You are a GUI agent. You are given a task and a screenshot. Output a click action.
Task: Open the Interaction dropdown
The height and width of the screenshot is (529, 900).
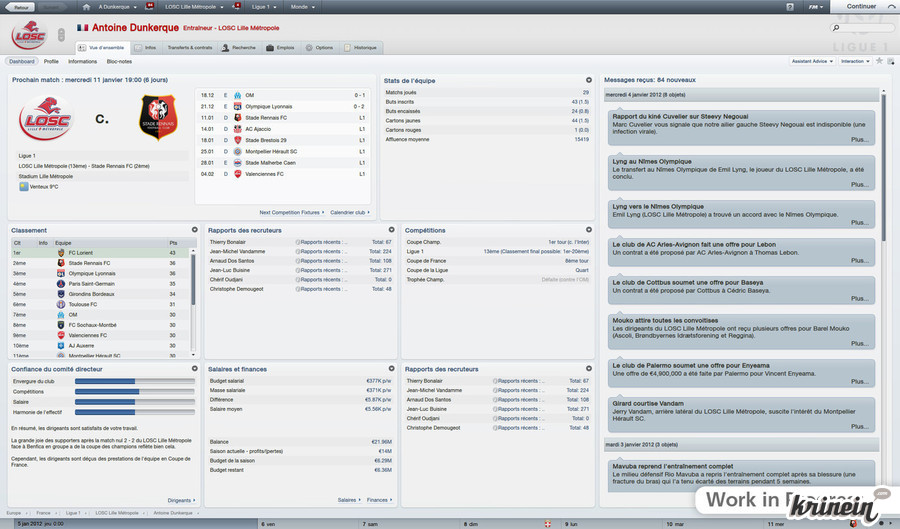click(x=855, y=61)
